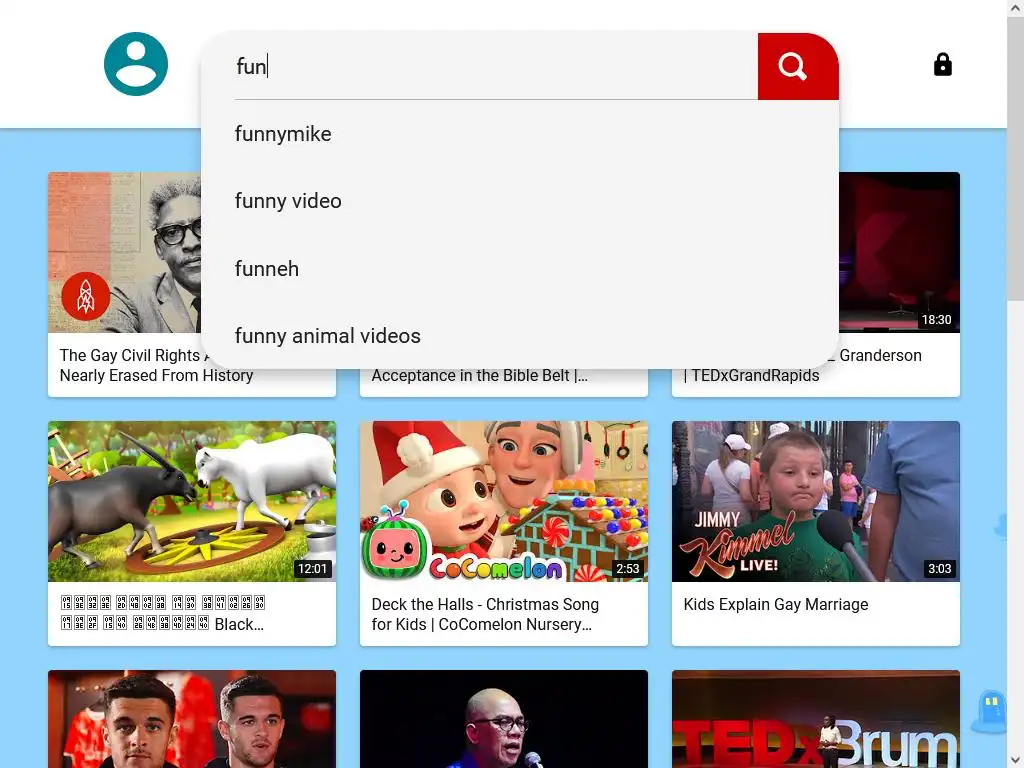Focus the search field containing "fun"
Image resolution: width=1024 pixels, height=768 pixels.
[x=496, y=67]
